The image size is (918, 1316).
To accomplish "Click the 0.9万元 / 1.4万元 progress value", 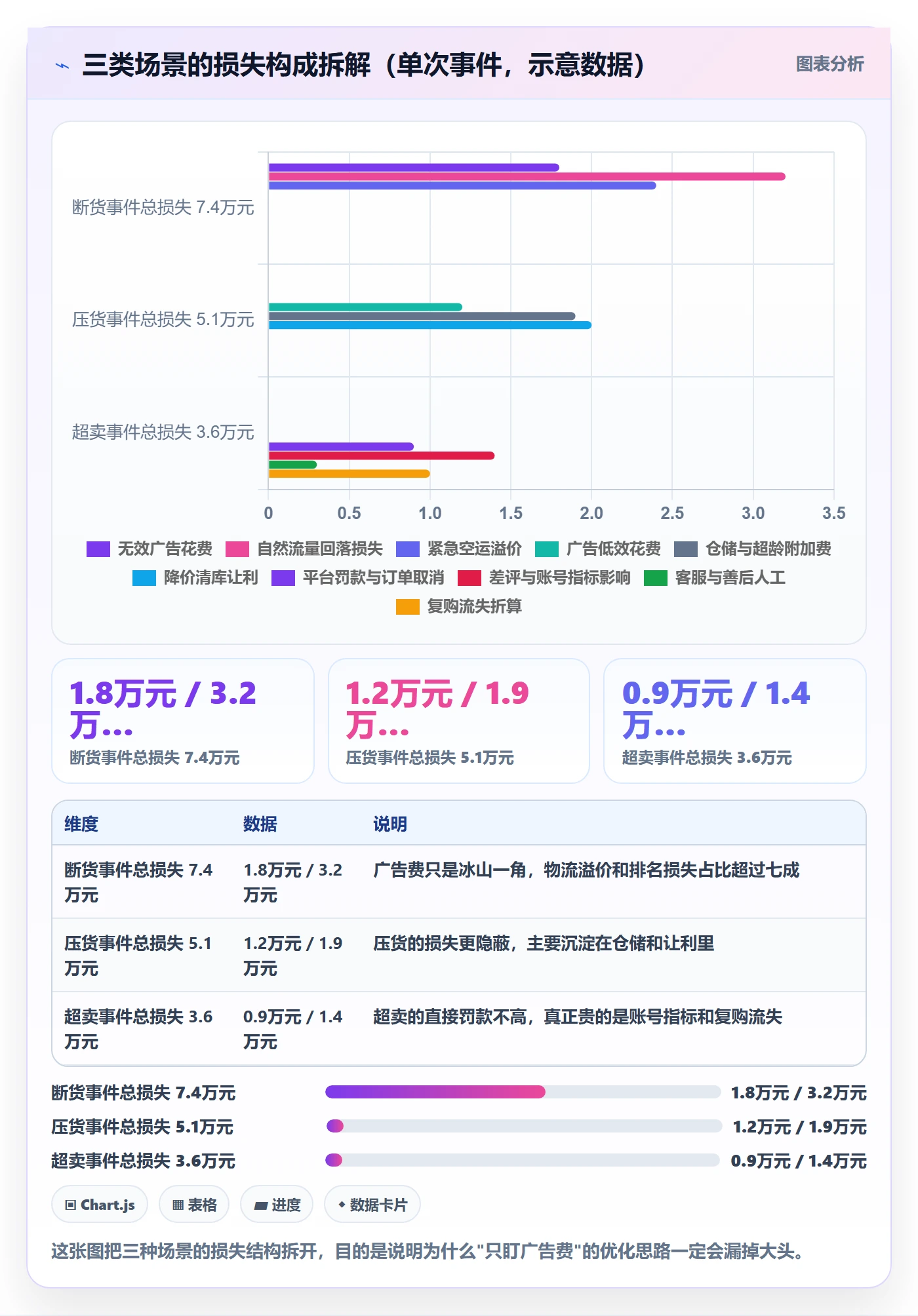I will click(x=799, y=1161).
